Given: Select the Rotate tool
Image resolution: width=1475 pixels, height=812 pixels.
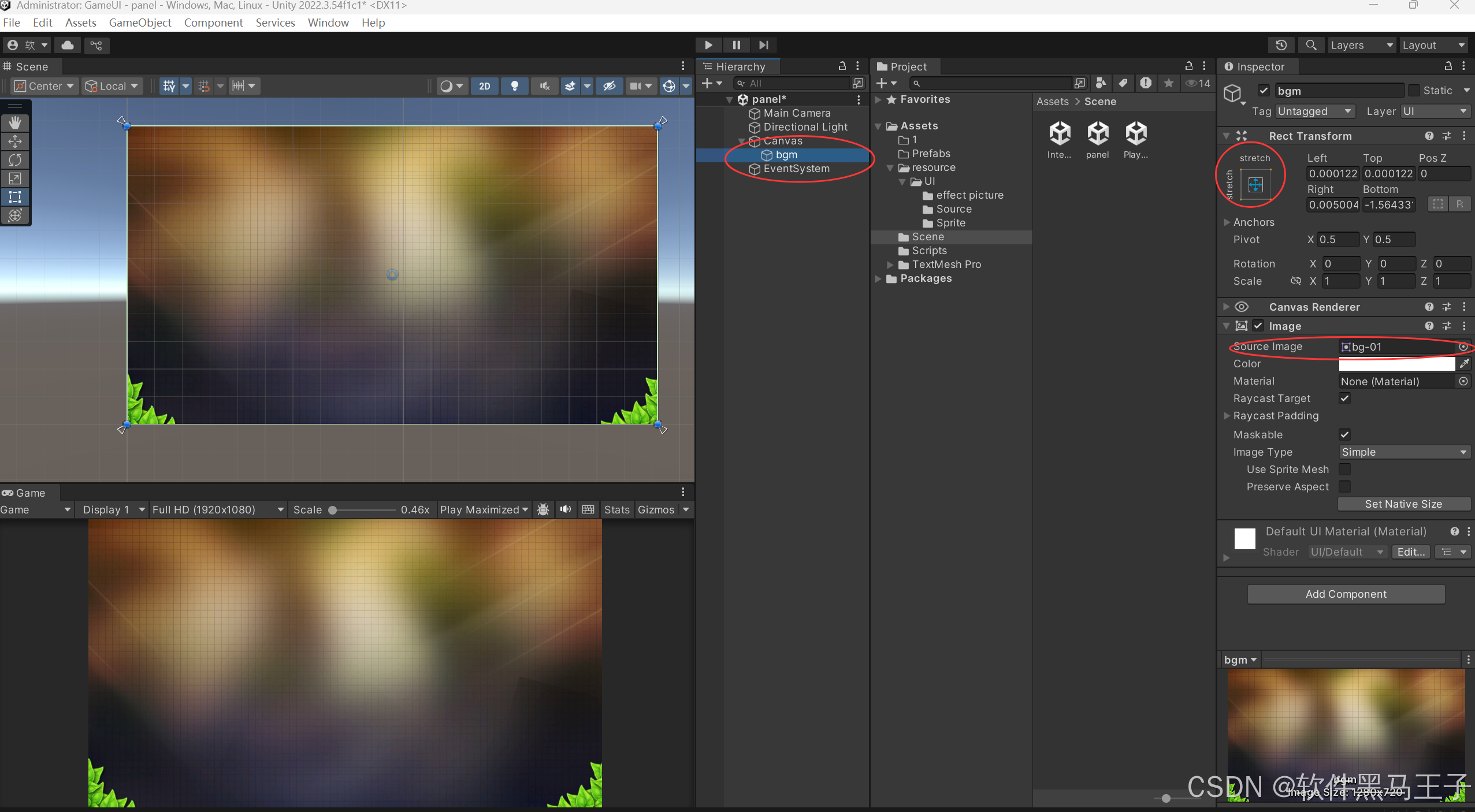Looking at the screenshot, I should point(15,160).
